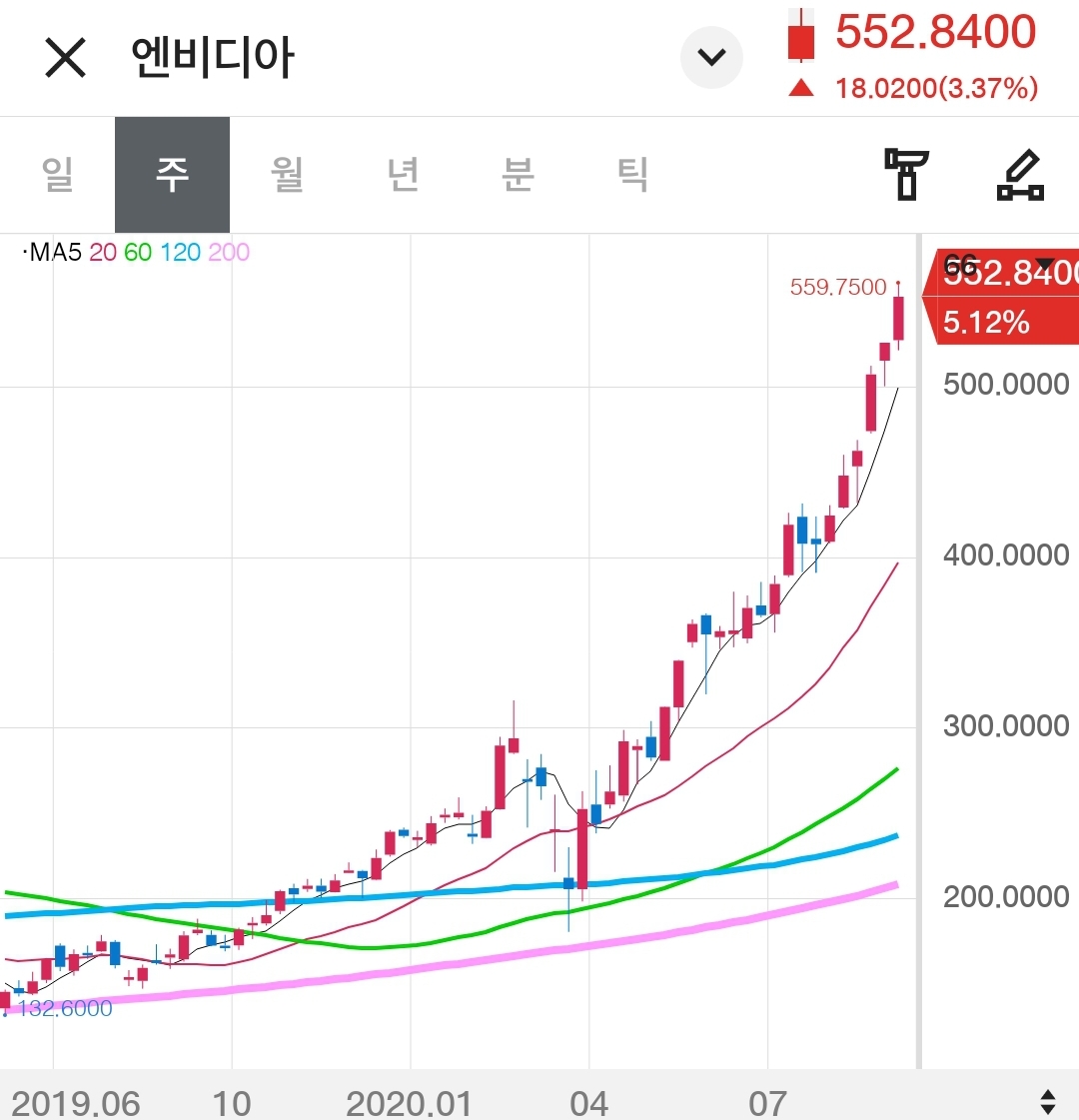Screen dimensions: 1079x1120
Task: Switch to the 월 (monthly) chart tab
Action: point(287,174)
